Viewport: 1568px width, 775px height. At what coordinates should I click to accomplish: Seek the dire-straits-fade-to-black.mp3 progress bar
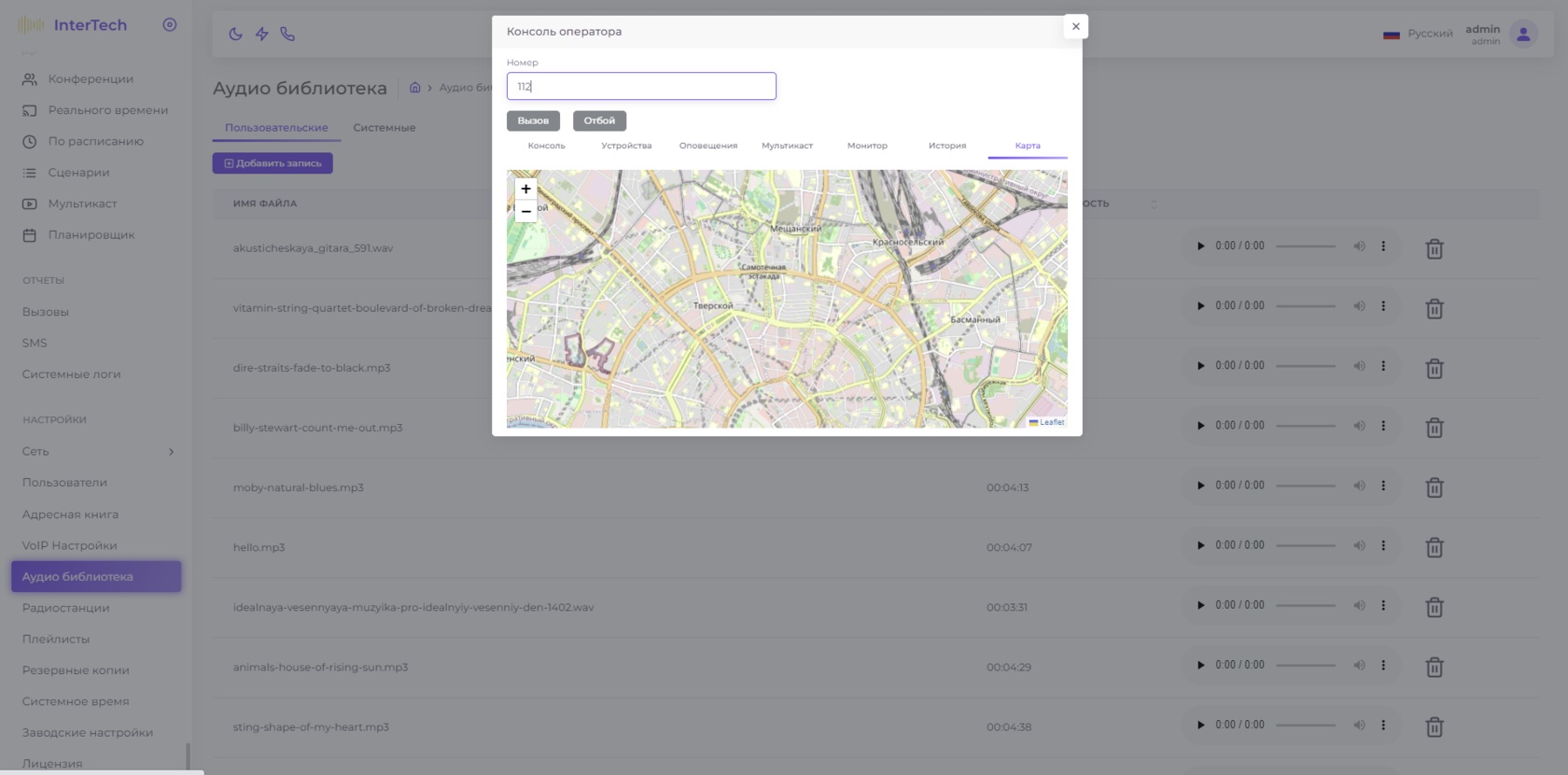click(x=1305, y=366)
